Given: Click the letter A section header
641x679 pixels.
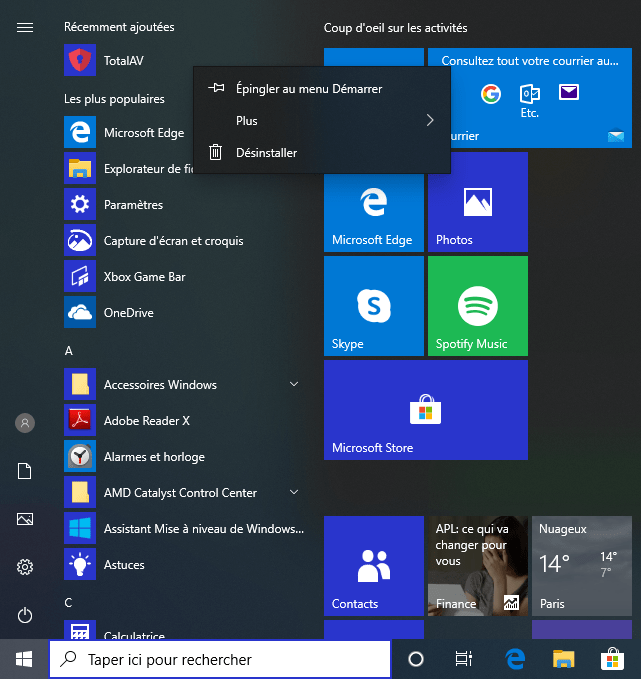Looking at the screenshot, I should (68, 351).
